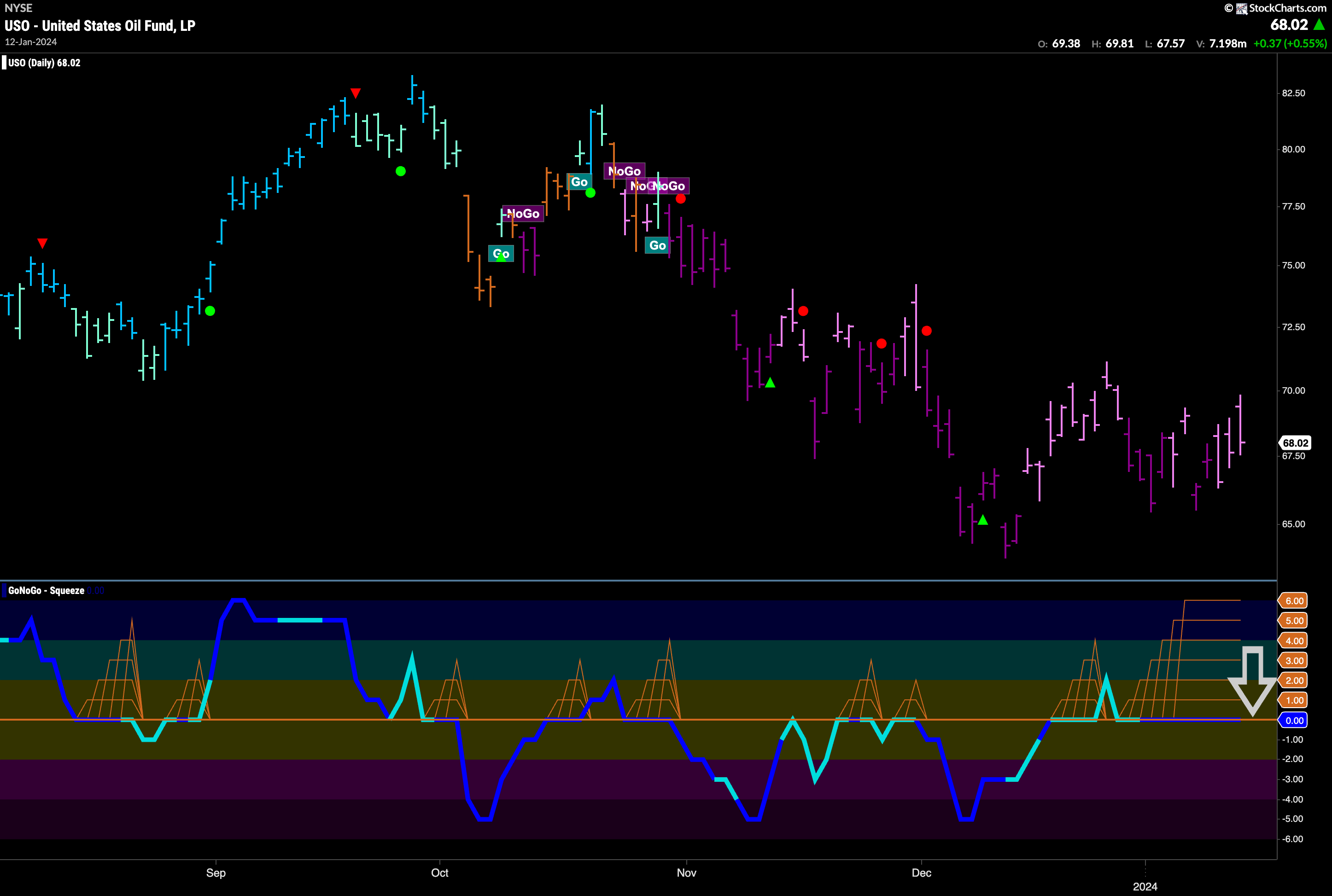
Task: Click the red down-triangle marker above the September peak
Action: coord(356,93)
